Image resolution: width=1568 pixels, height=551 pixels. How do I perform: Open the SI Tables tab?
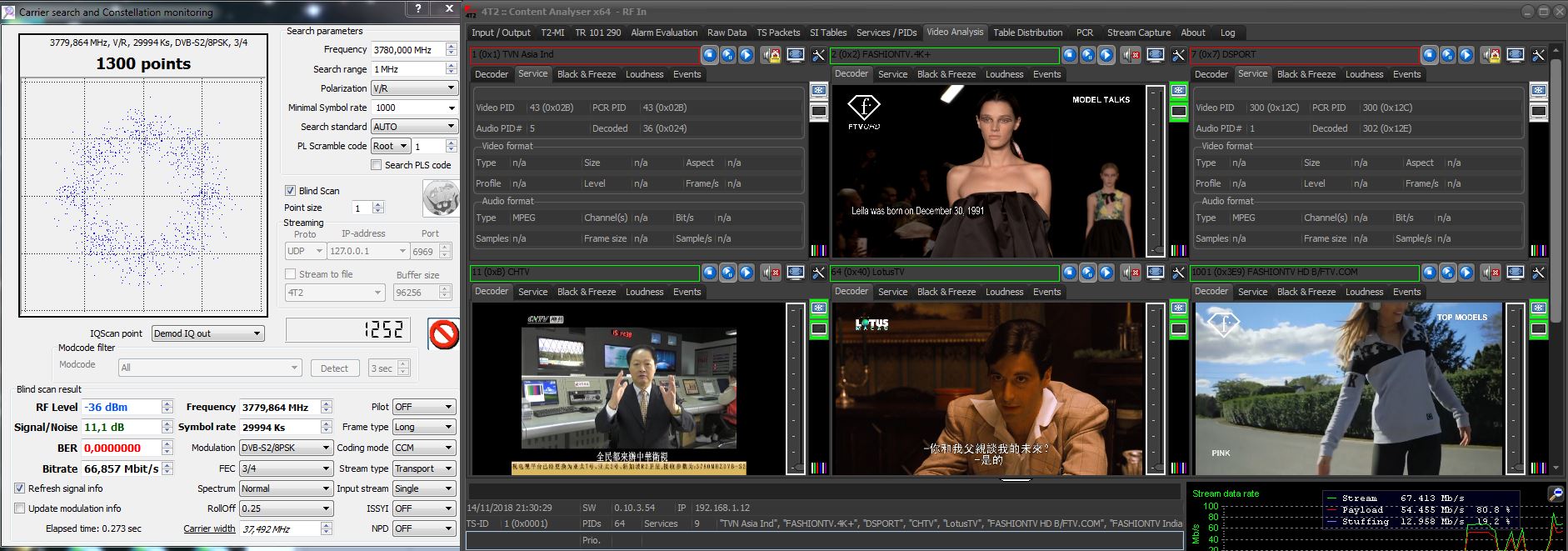(828, 33)
